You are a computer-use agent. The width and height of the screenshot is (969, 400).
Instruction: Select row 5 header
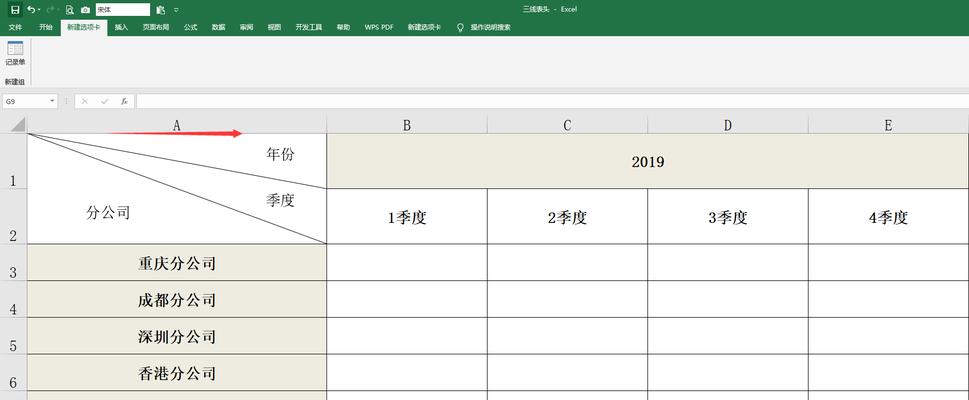(x=14, y=336)
